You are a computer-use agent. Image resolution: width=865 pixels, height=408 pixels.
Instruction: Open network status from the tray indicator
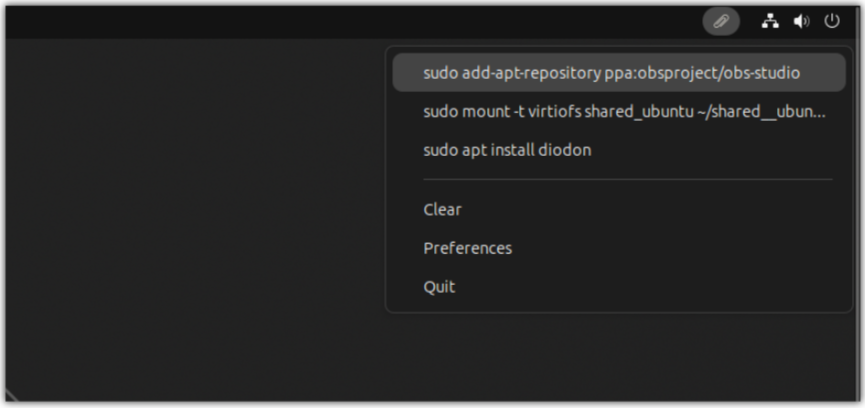[x=770, y=21]
